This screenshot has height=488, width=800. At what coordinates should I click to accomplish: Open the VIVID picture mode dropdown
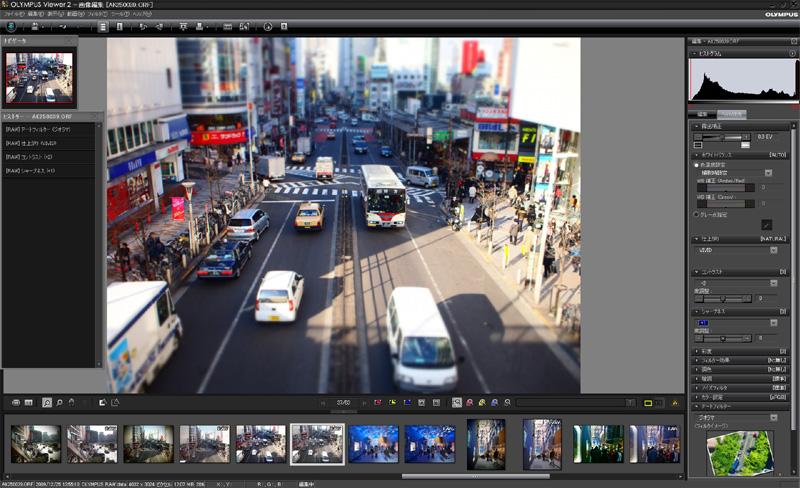pos(773,249)
